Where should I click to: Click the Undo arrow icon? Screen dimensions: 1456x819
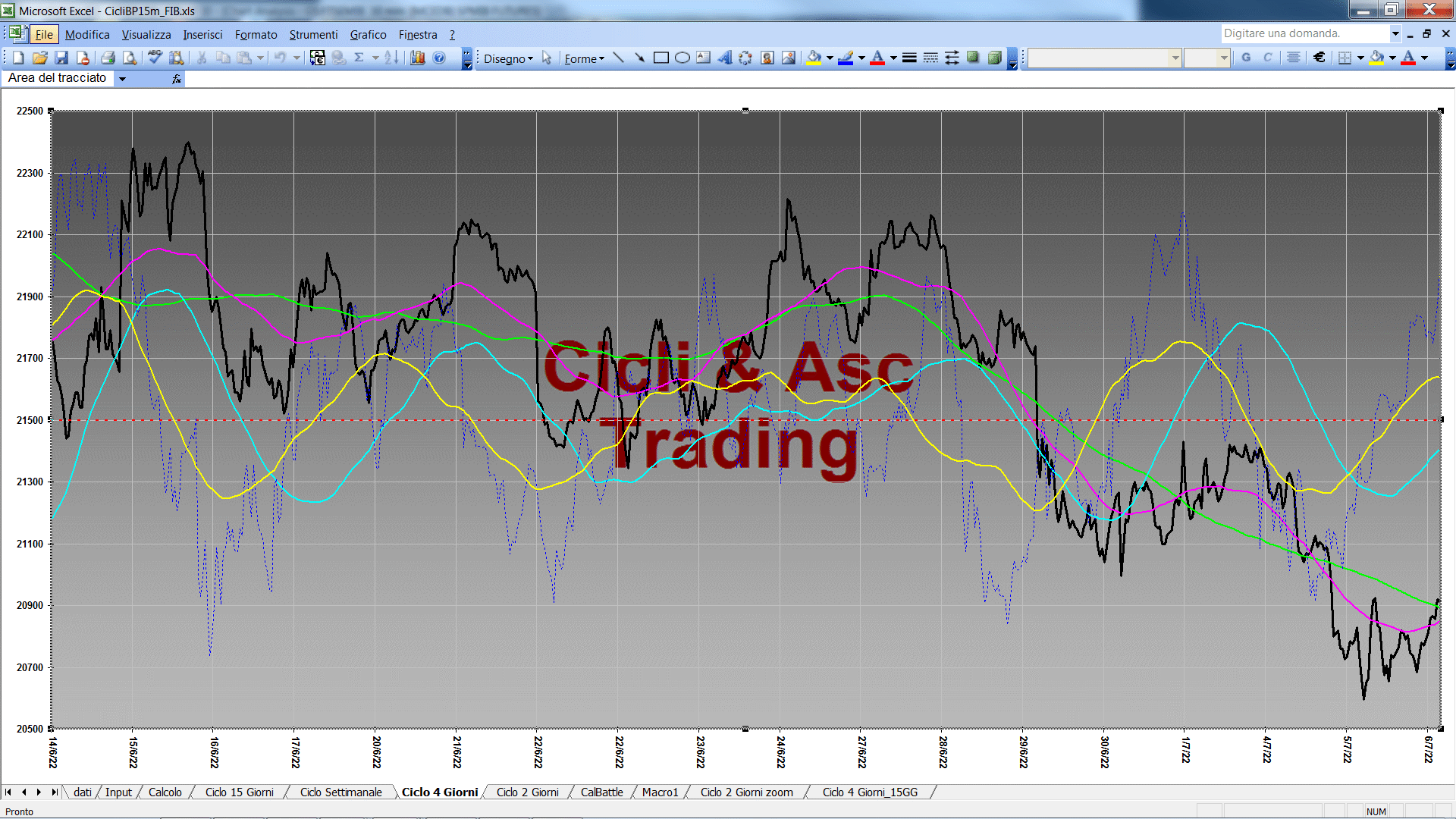[x=280, y=58]
